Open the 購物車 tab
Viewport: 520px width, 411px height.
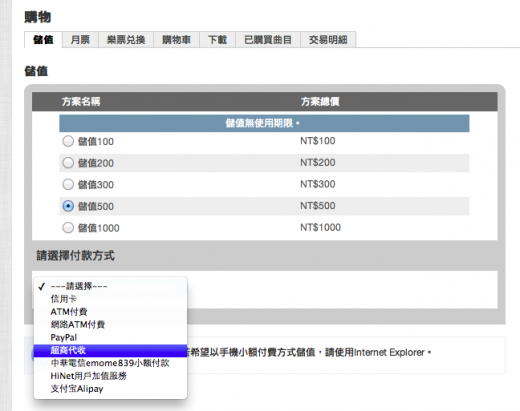[x=176, y=40]
